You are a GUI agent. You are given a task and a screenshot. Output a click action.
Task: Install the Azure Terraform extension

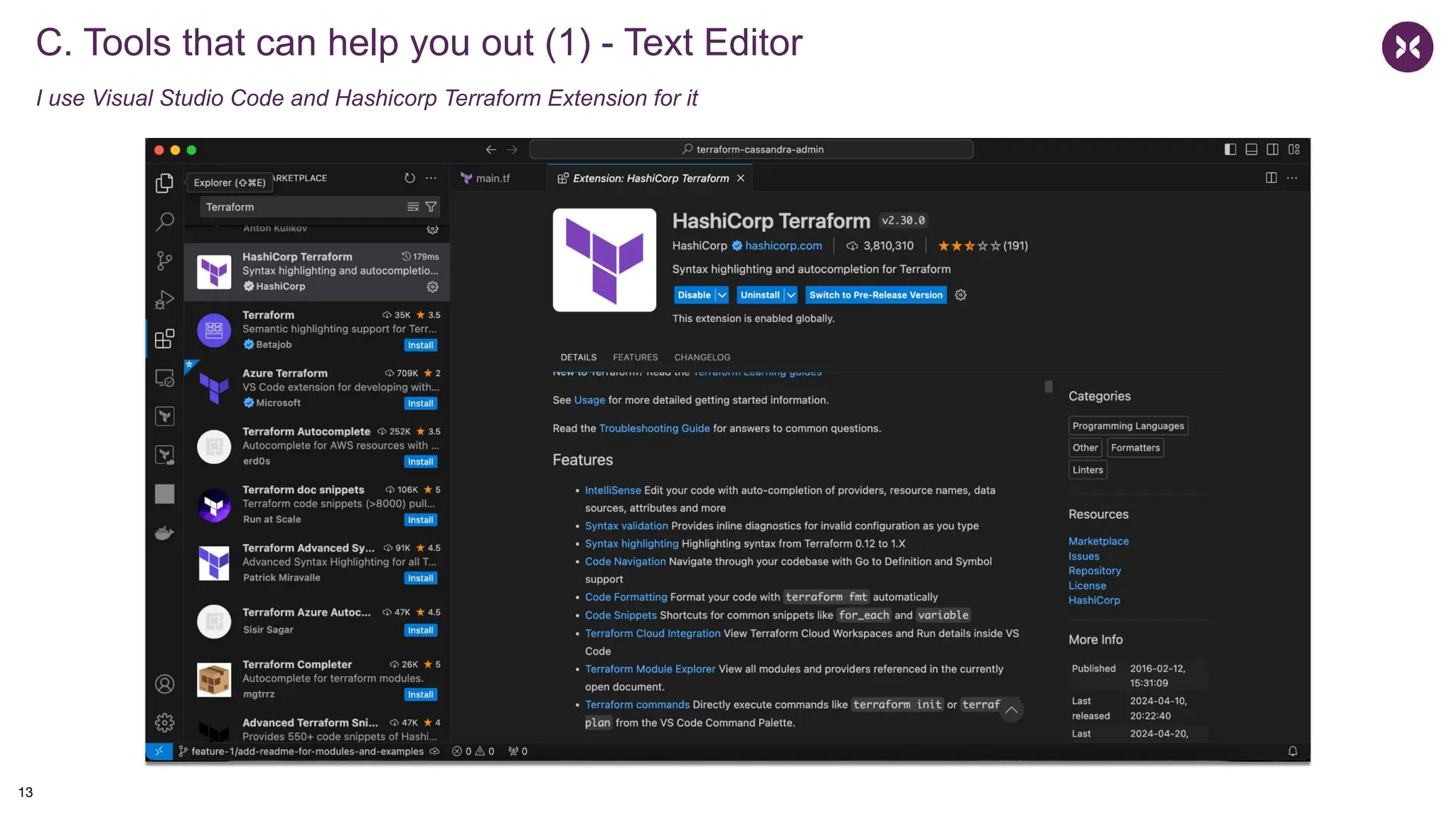tap(421, 404)
